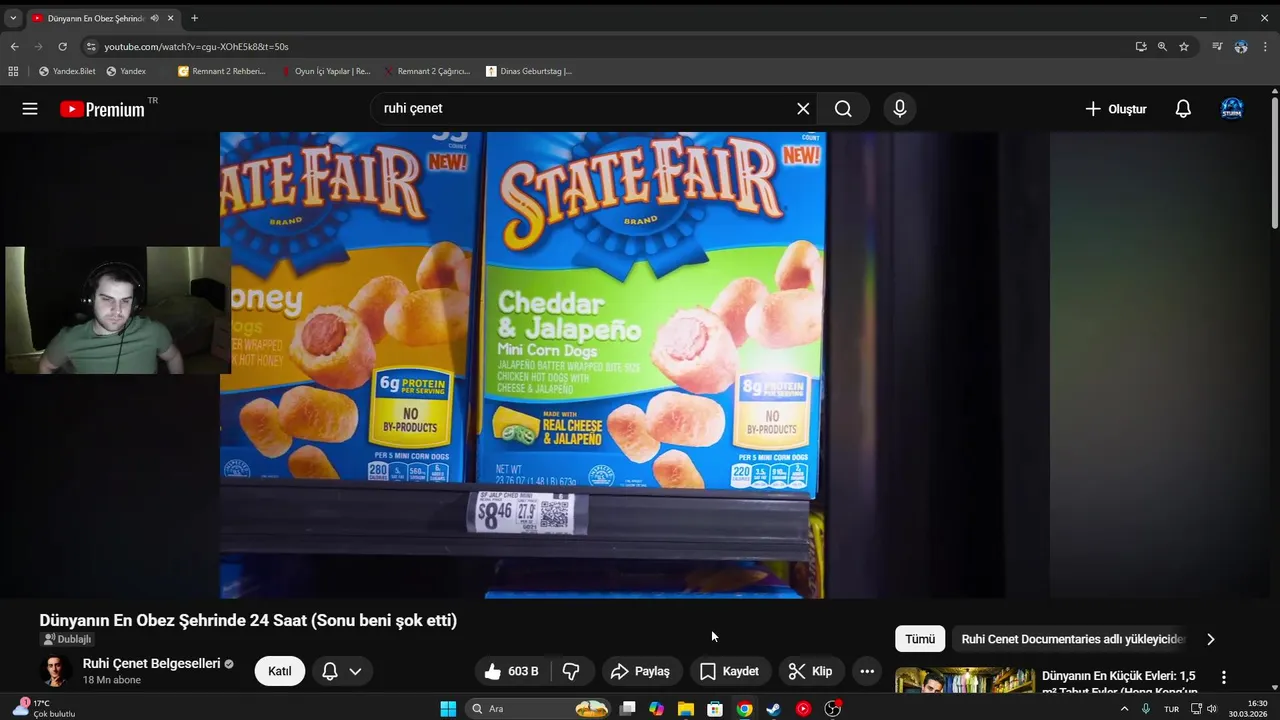Start voice search with the microphone

[900, 109]
